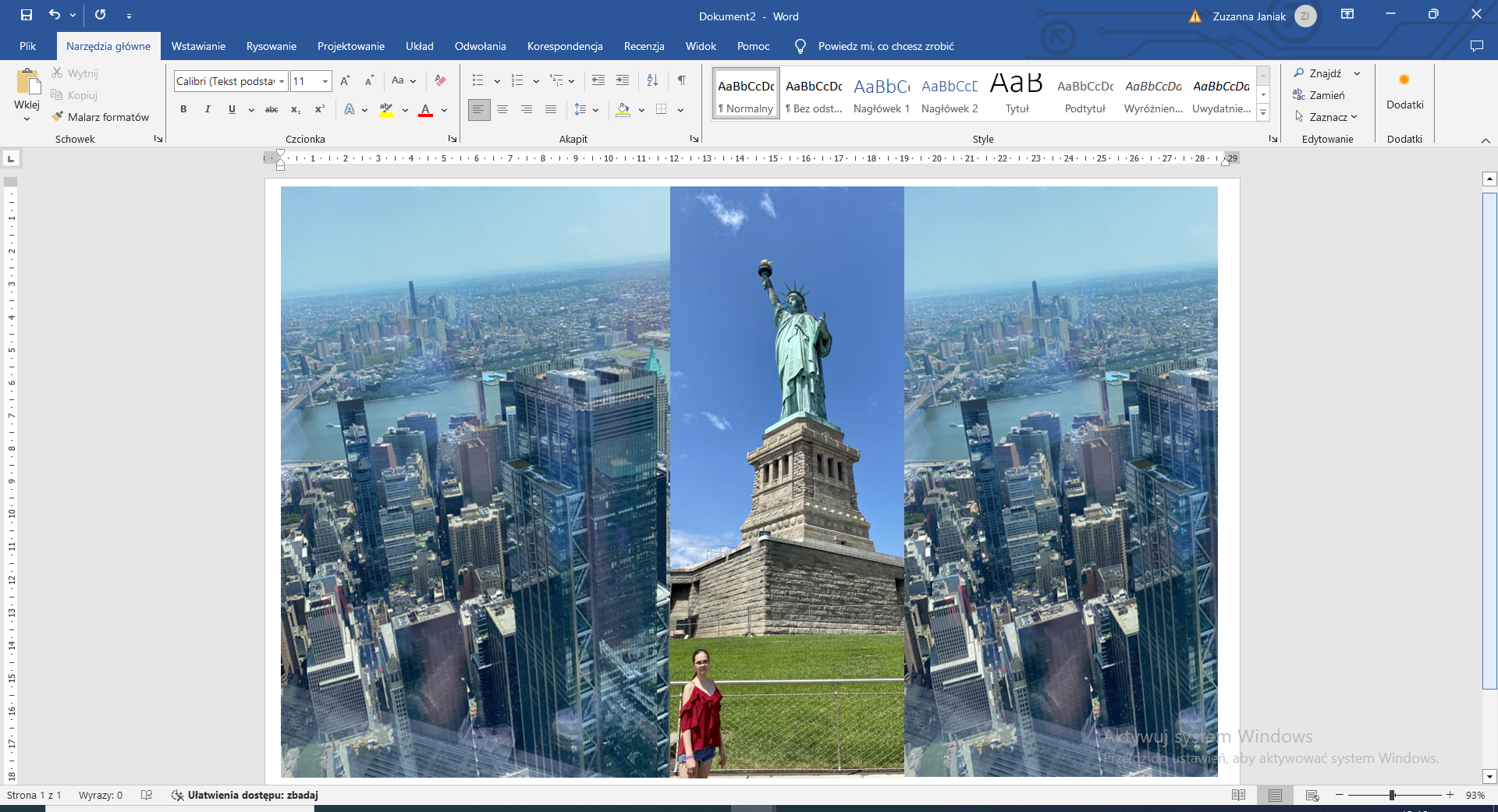Undo the last action
Screen dimensions: 1498x812
(54, 15)
